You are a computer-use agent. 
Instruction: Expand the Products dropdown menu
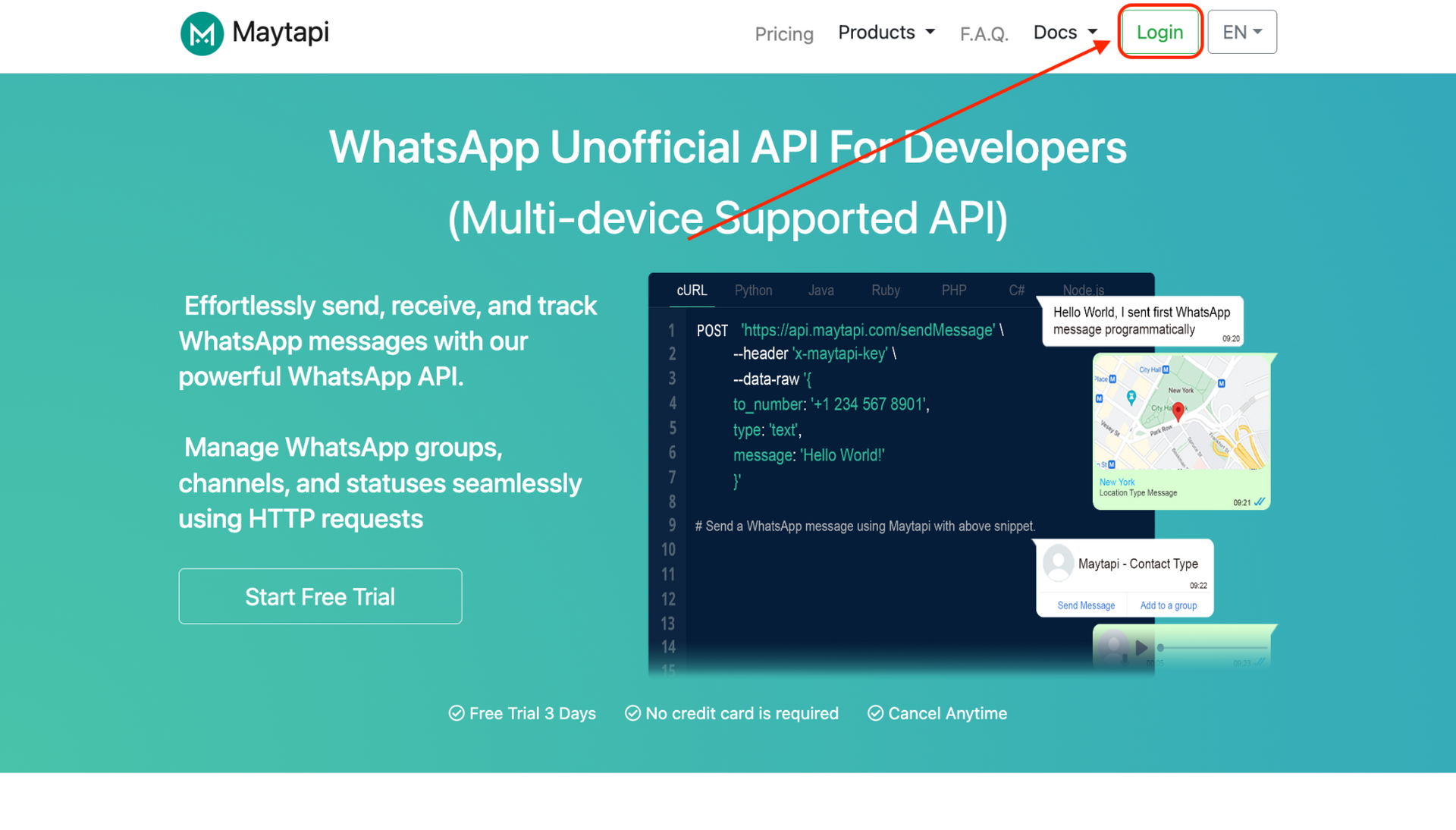pos(886,33)
